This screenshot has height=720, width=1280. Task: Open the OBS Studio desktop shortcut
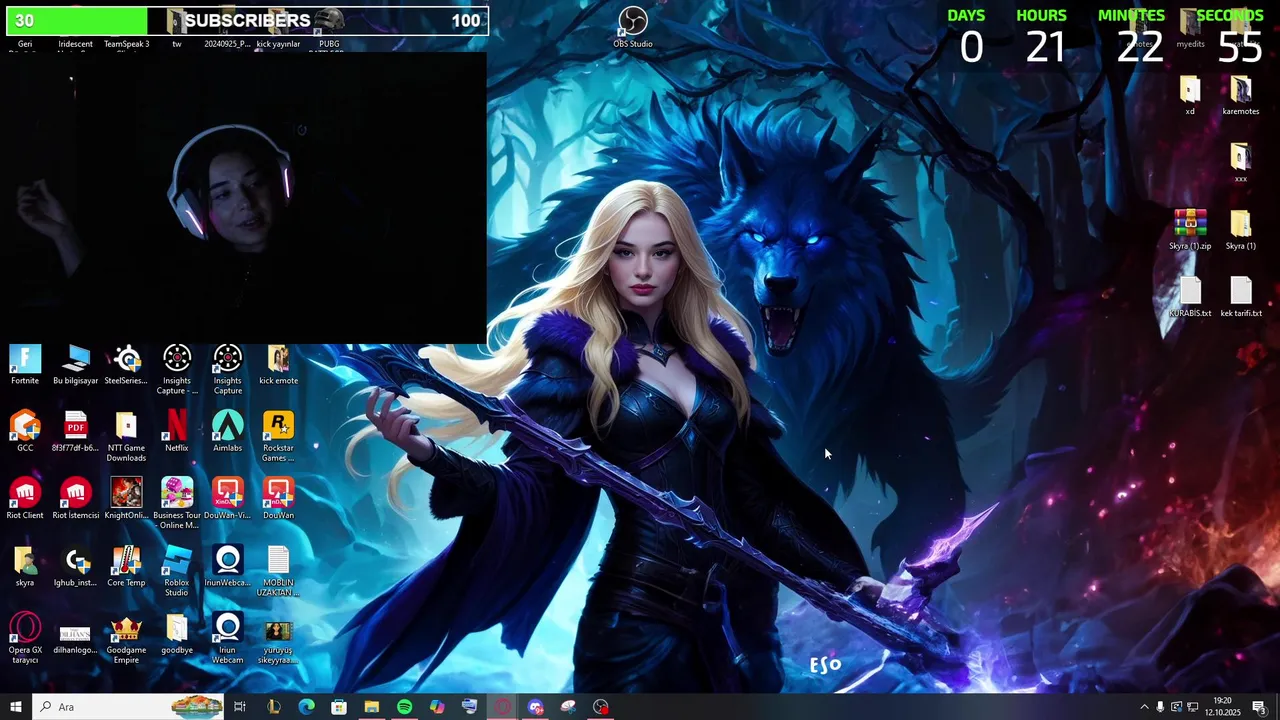tap(632, 27)
